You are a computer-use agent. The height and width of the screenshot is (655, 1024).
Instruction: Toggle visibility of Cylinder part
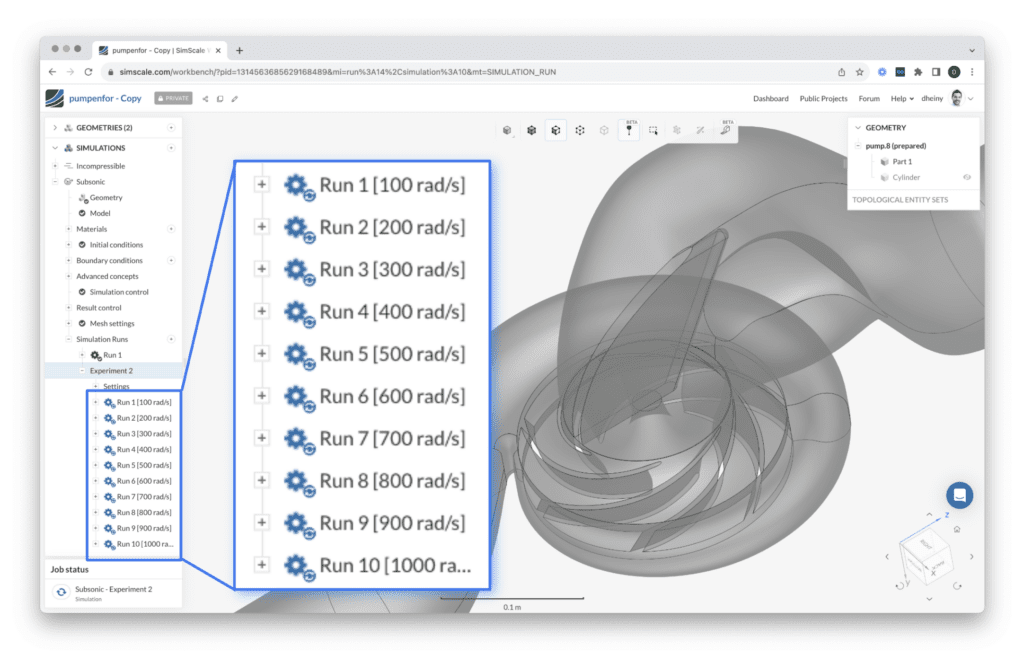pos(967,177)
